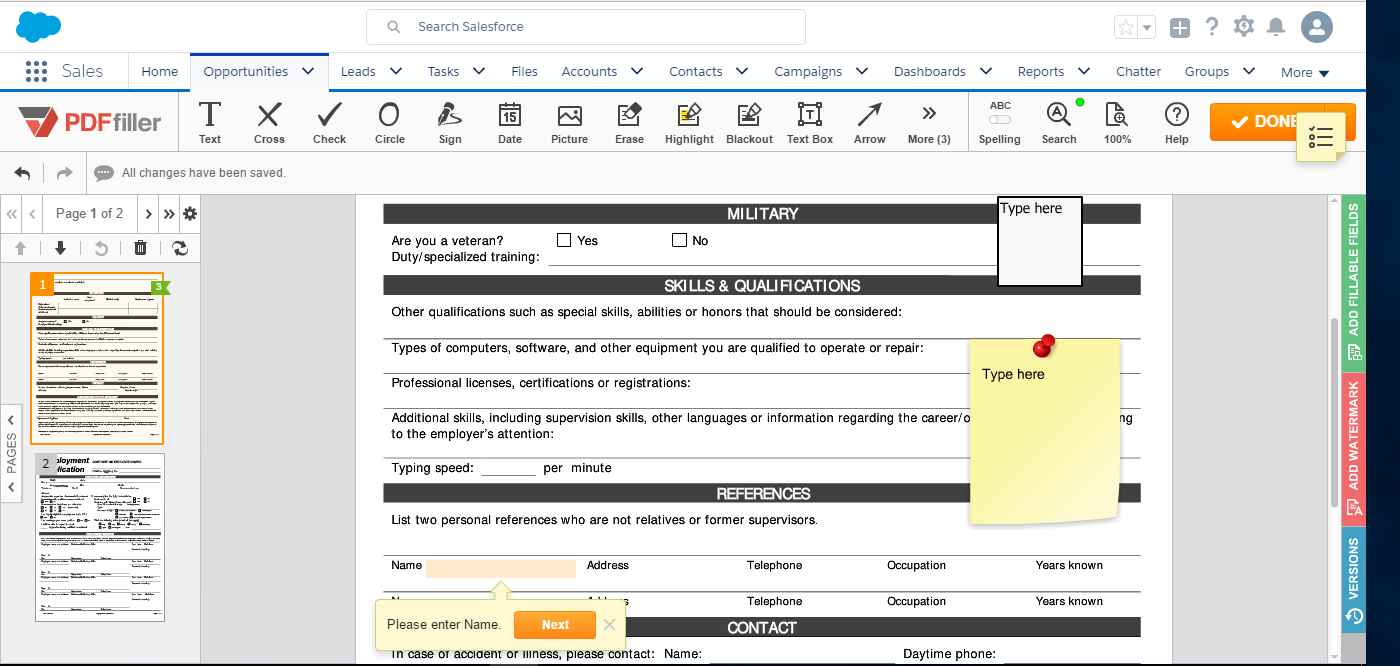This screenshot has width=1400, height=666.
Task: Open the Add Fillable Fields side tab
Action: [x=1354, y=282]
